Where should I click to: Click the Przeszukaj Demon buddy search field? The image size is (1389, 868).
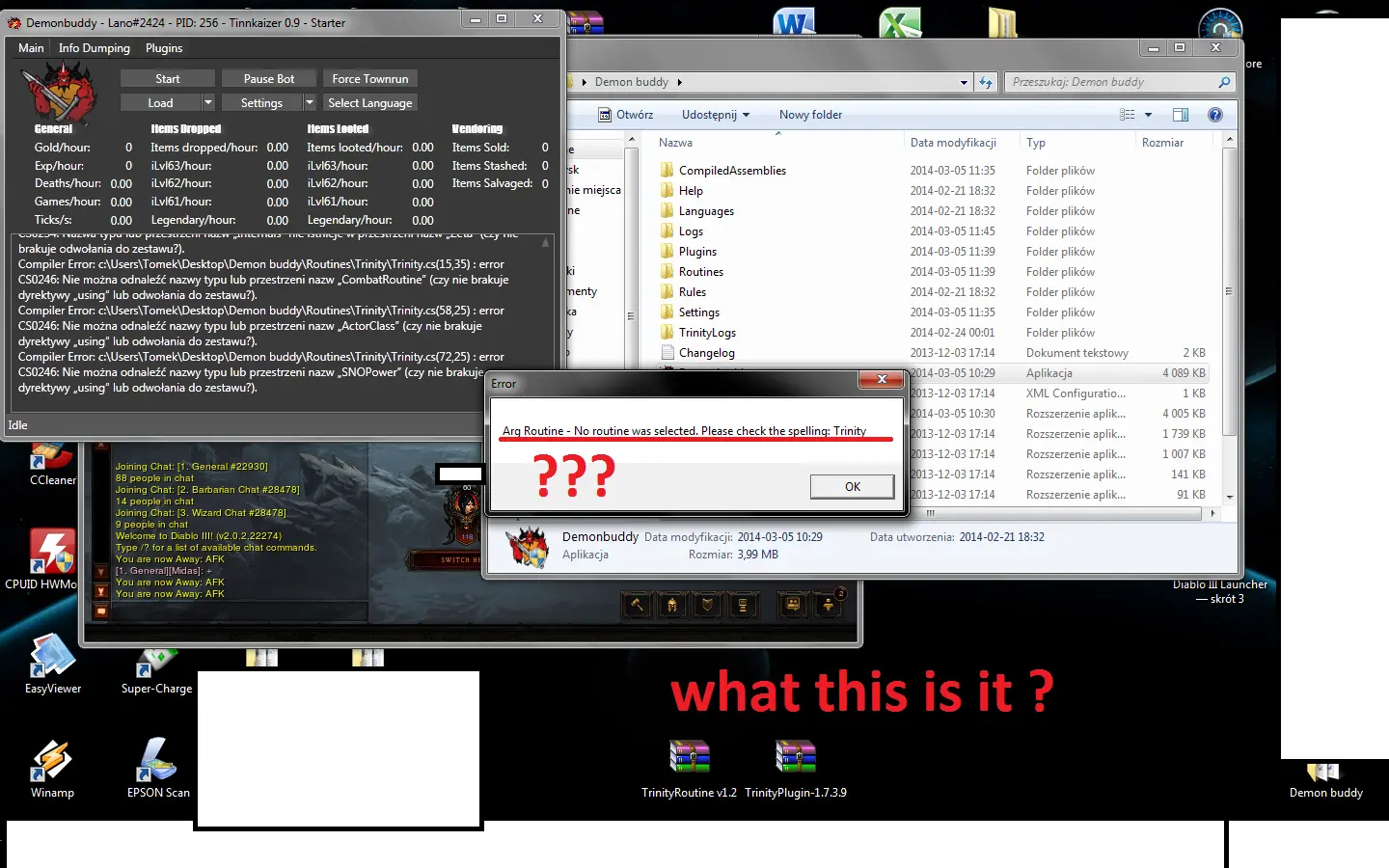(x=1109, y=82)
